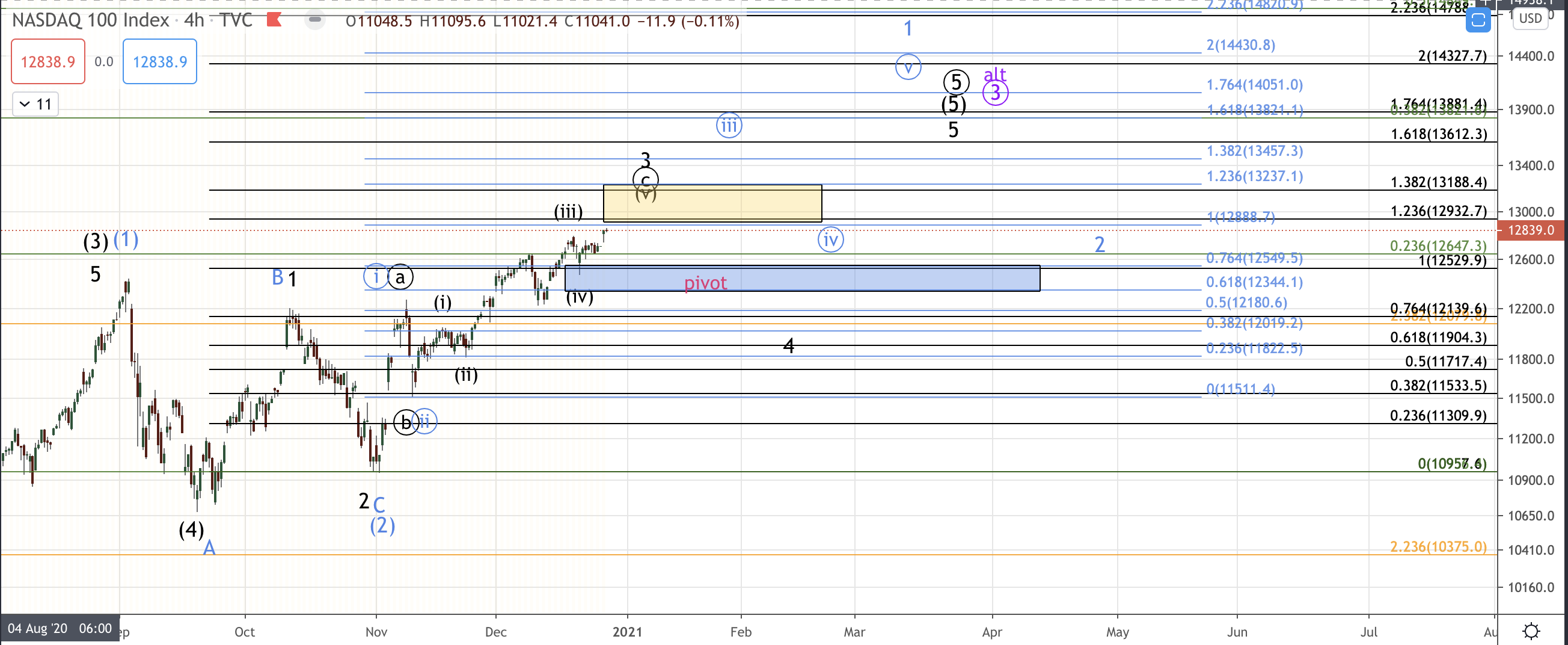Screen dimensions: 1568x645
Task: Select the Fib label 0.5(11717.4)
Action: coord(1446,361)
